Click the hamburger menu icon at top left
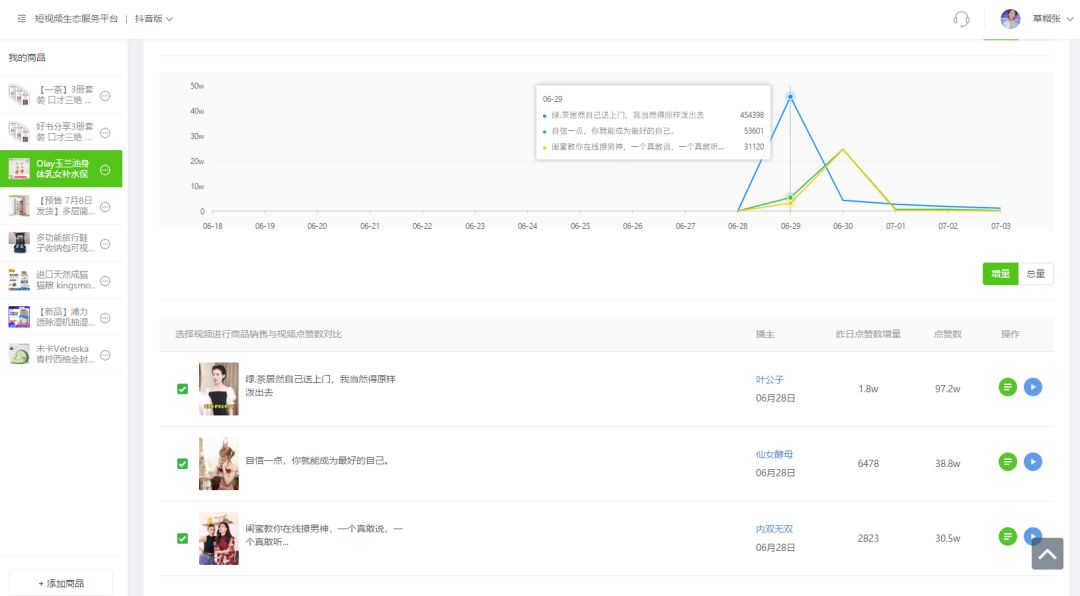Screen dimensions: 1080x596 [x=22, y=19]
